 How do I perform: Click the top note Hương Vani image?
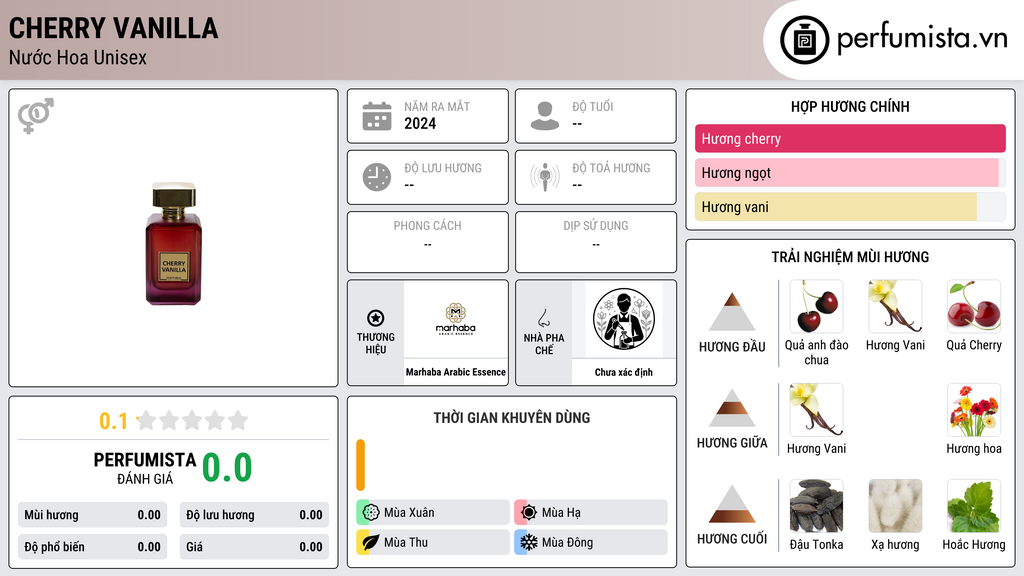point(895,306)
